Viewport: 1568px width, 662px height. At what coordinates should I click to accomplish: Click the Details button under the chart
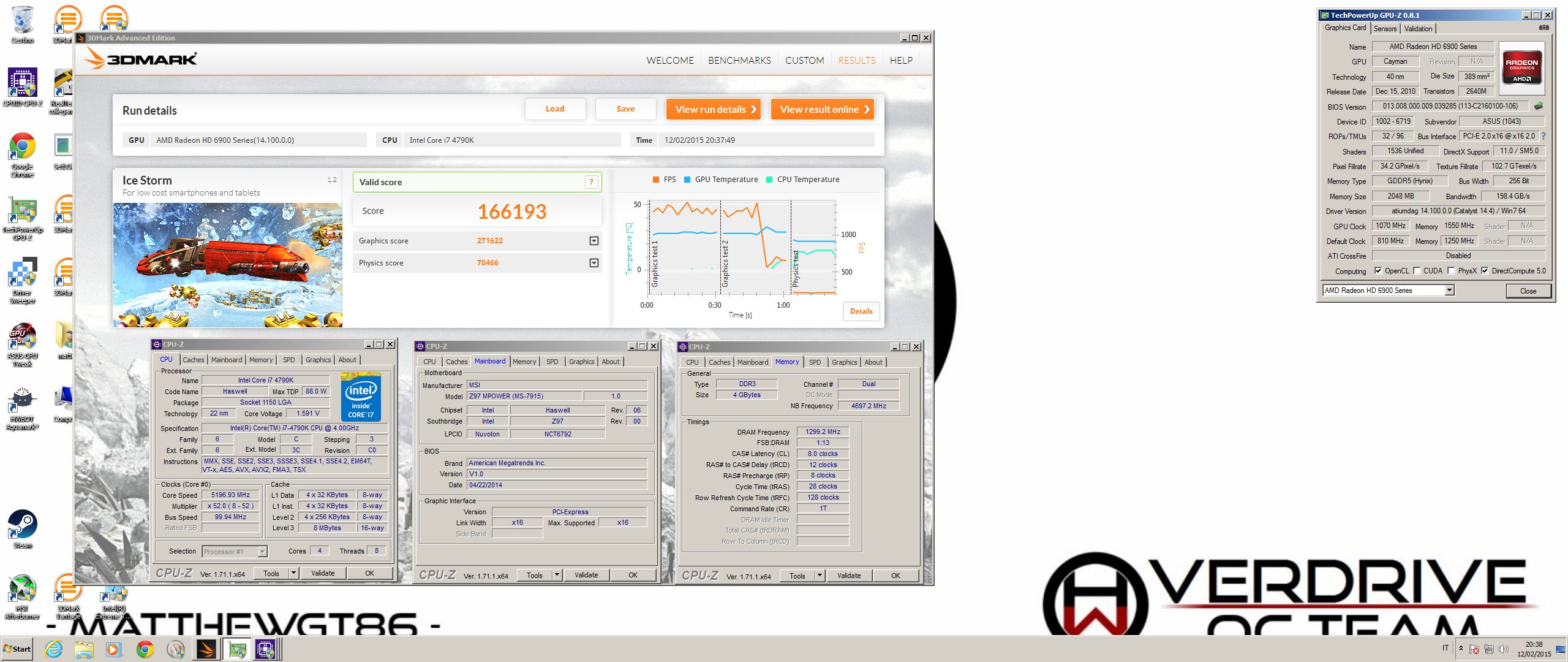(861, 311)
